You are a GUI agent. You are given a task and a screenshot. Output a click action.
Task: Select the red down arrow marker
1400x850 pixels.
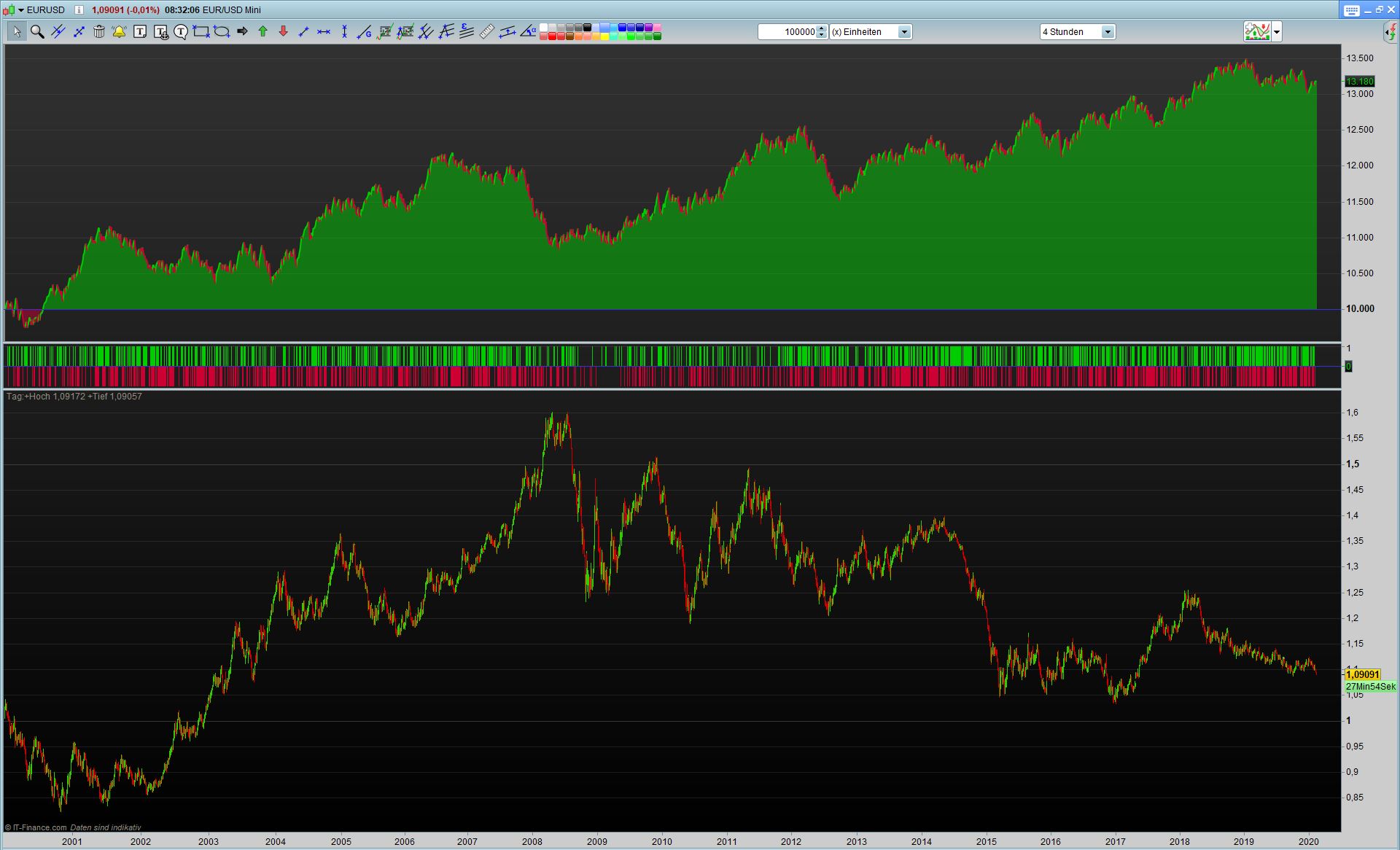[284, 31]
